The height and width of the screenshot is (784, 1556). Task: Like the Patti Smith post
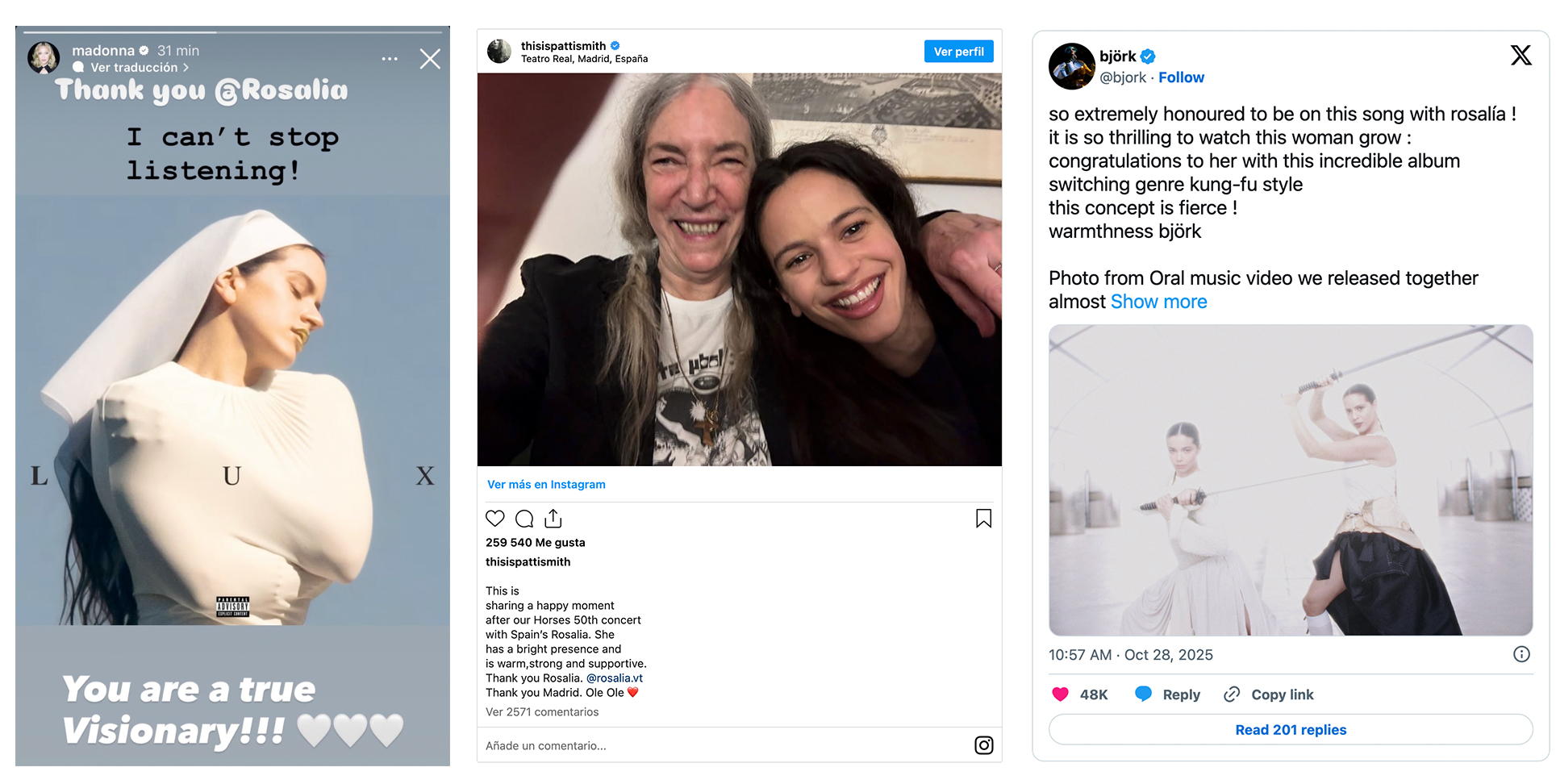pyautogui.click(x=495, y=519)
